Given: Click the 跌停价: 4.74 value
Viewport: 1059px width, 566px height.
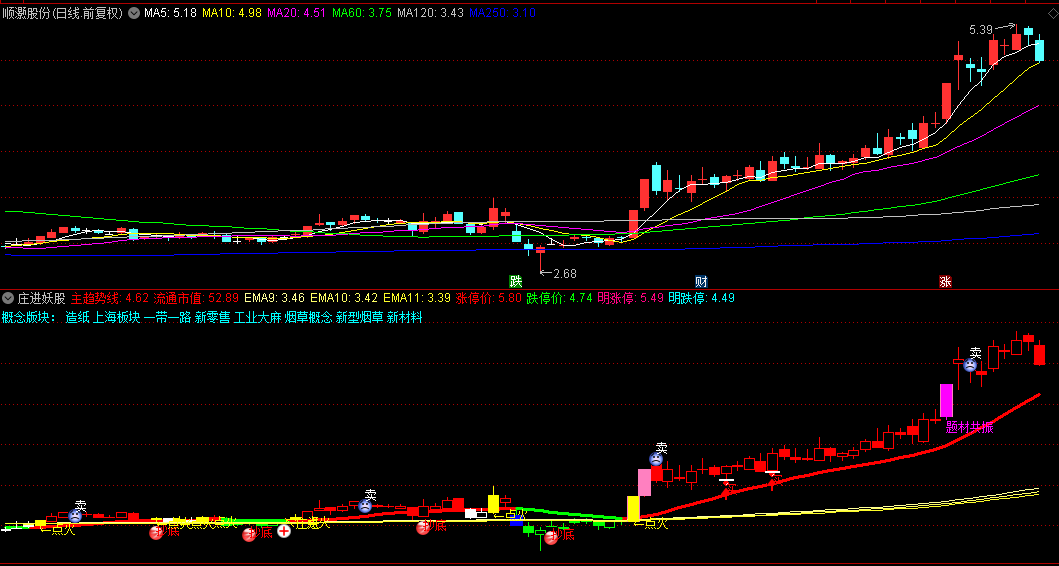Looking at the screenshot, I should pos(559,298).
